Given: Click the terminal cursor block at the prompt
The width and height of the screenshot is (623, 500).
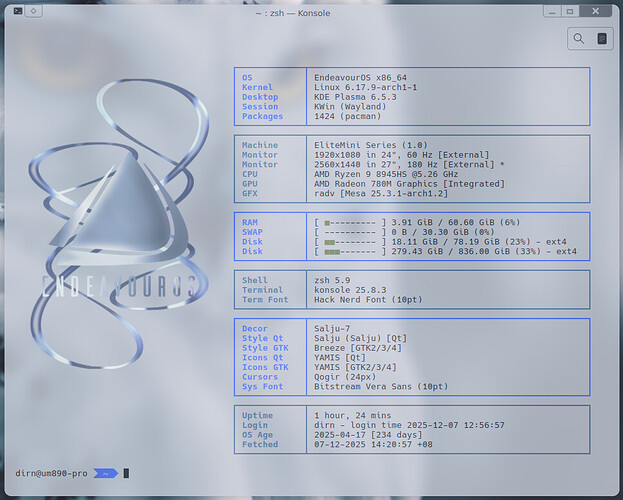Looking at the screenshot, I should click(x=126, y=473).
